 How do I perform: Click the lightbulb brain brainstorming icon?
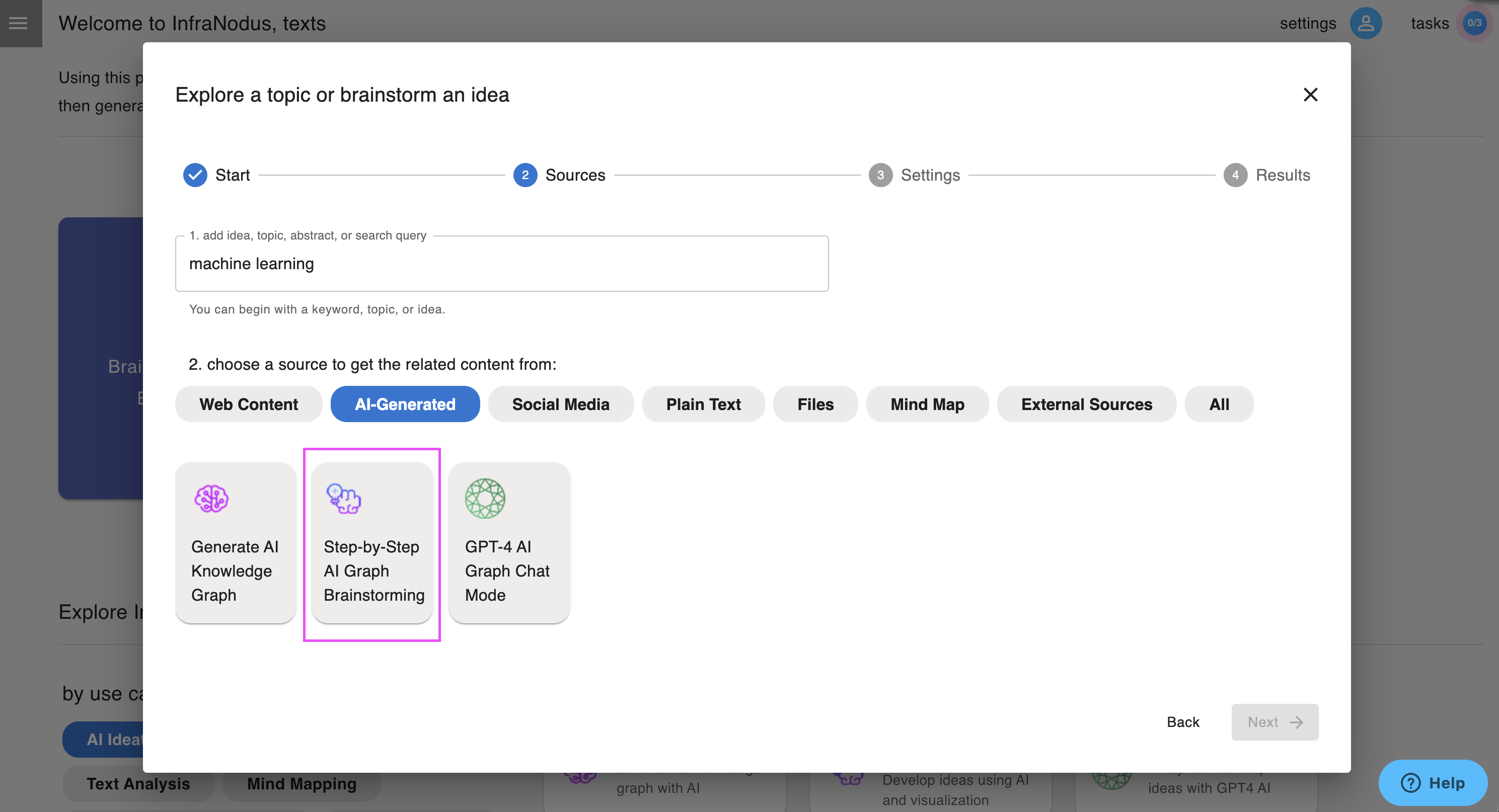coord(343,499)
